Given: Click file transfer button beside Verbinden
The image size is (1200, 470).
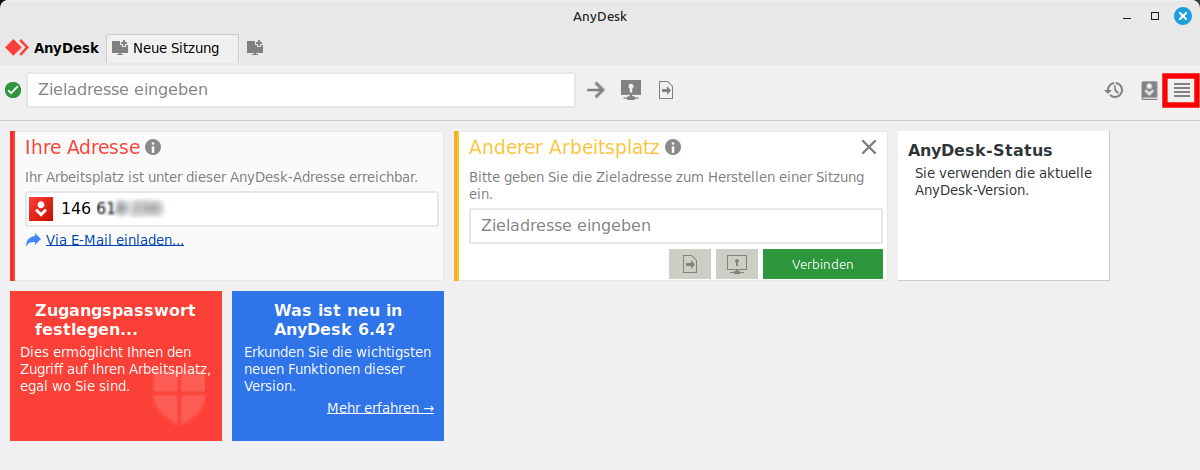Looking at the screenshot, I should point(690,264).
